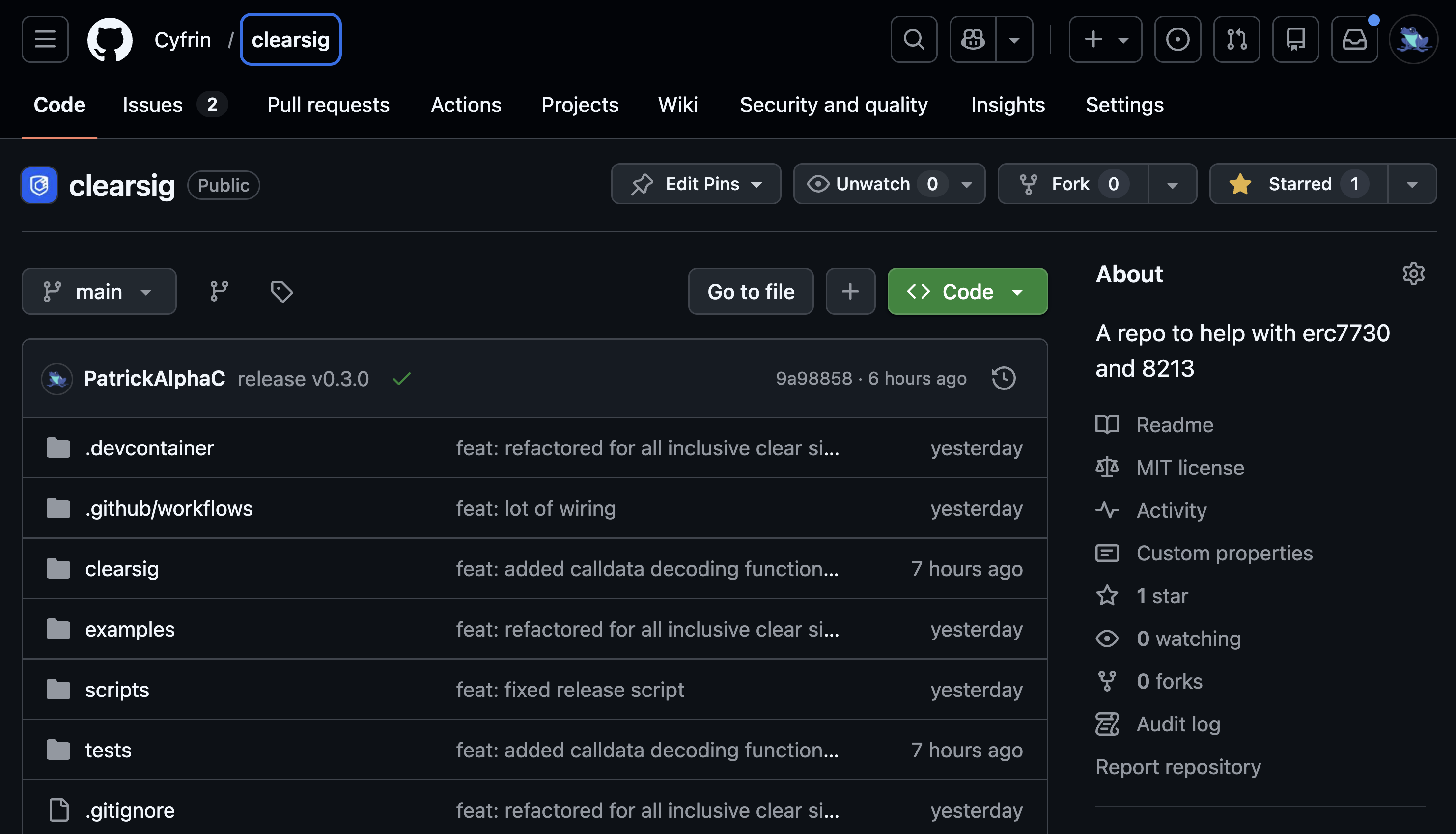Viewport: 1456px width, 834px height.
Task: View tags icon
Action: pyautogui.click(x=281, y=292)
